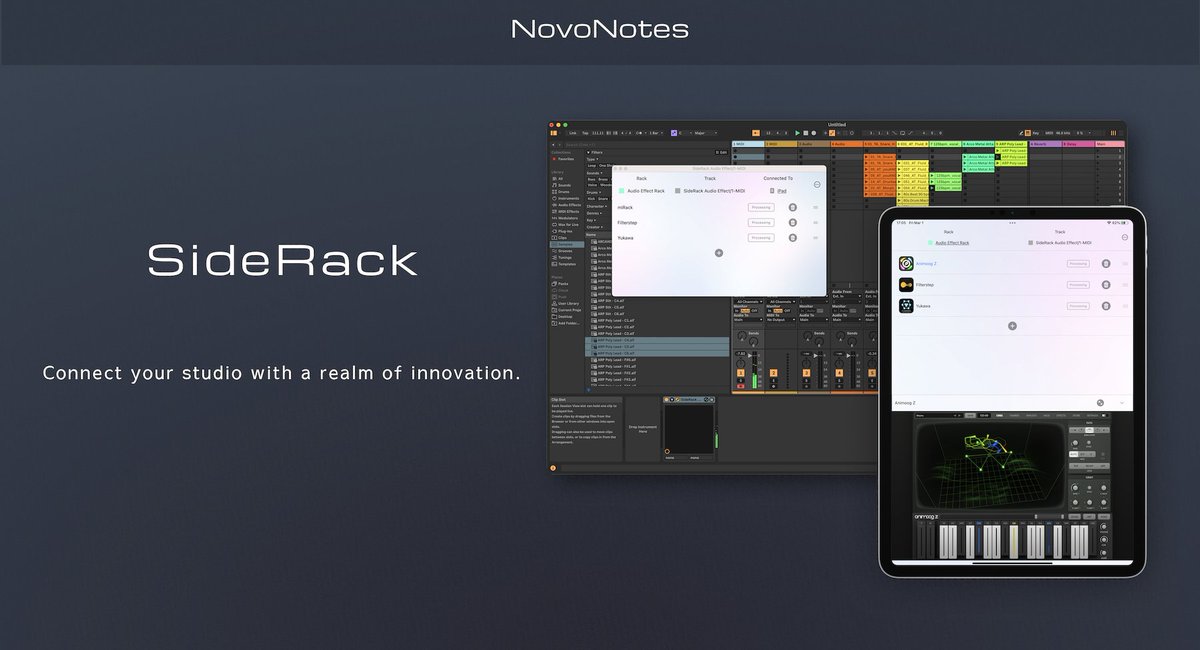1200x650 pixels.
Task: Tap Processing button for Animoog Z on iPad
Action: coord(1078,264)
